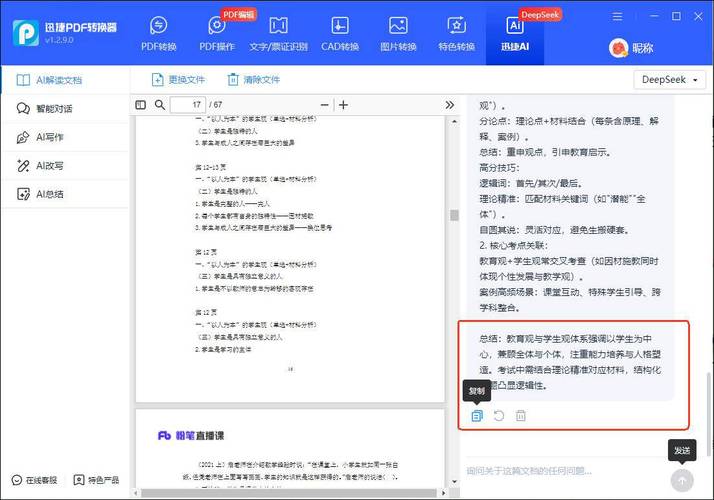
Task: Click the 总结 paragraph in the AI response
Action: [570, 362]
